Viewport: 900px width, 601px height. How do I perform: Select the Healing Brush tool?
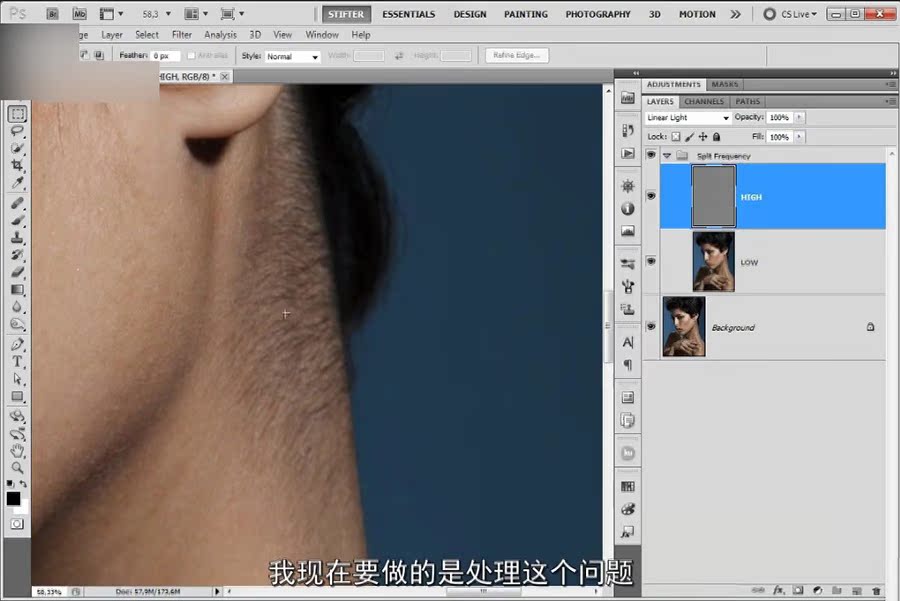(17, 203)
